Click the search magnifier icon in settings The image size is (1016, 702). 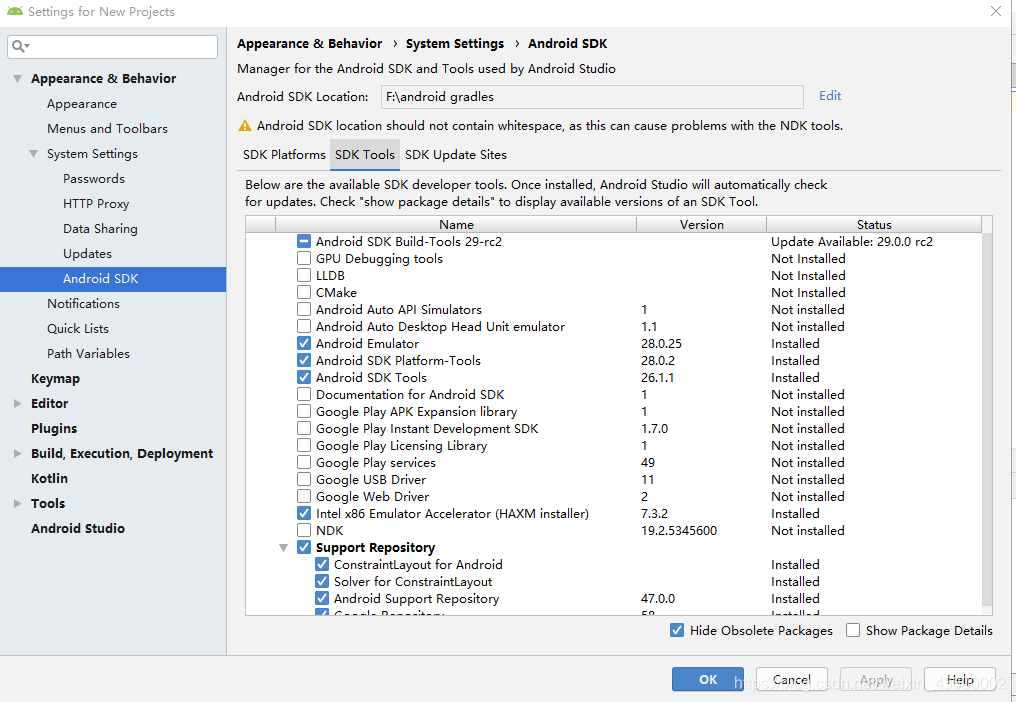point(18,46)
